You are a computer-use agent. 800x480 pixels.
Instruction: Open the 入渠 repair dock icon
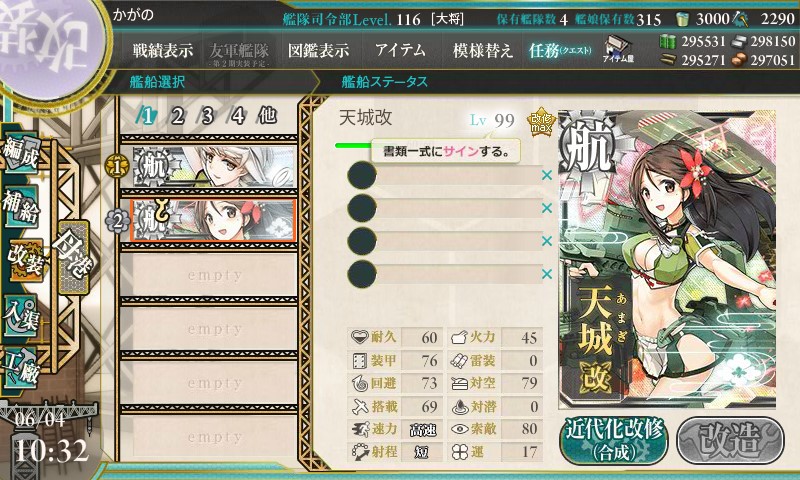[21, 315]
